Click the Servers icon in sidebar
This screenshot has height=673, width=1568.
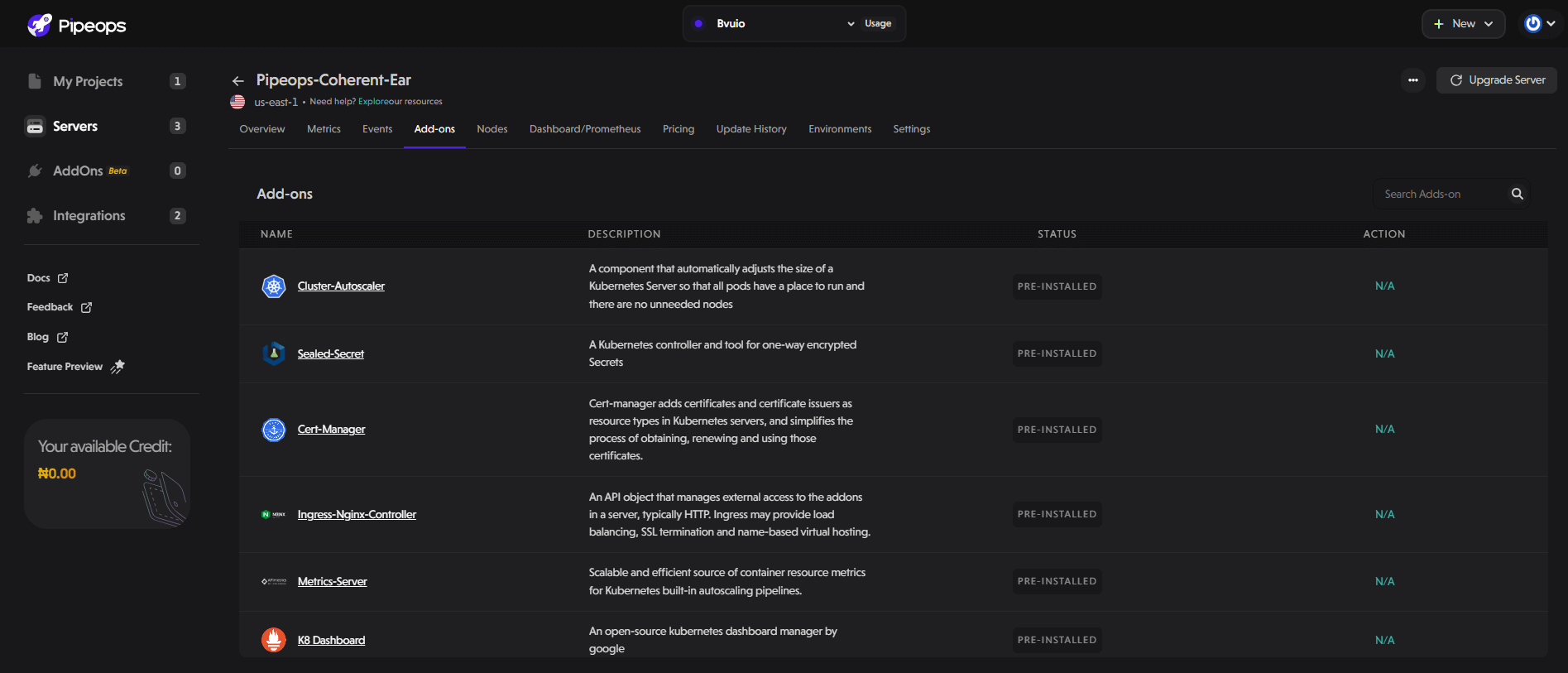35,126
